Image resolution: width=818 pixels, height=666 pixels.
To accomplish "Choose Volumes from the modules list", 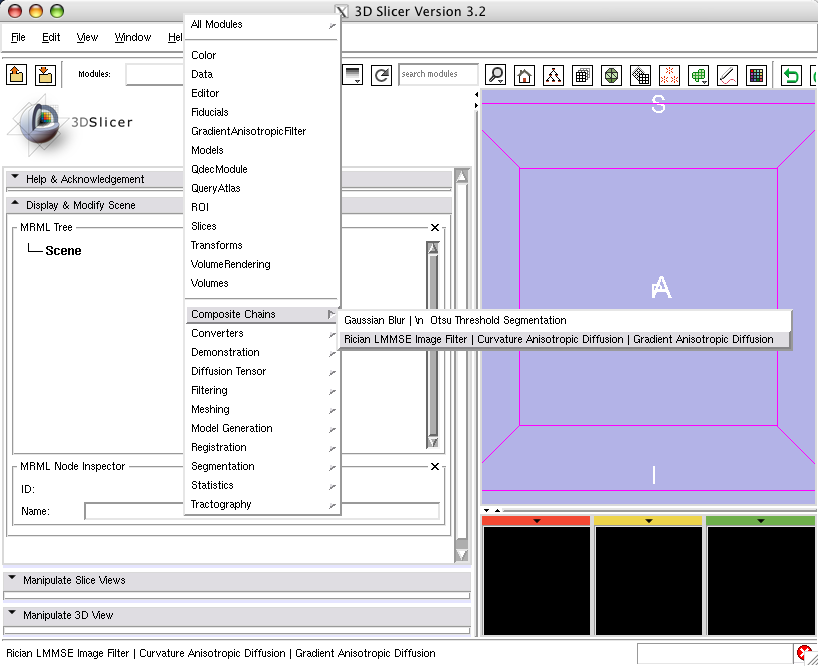I will click(x=210, y=283).
